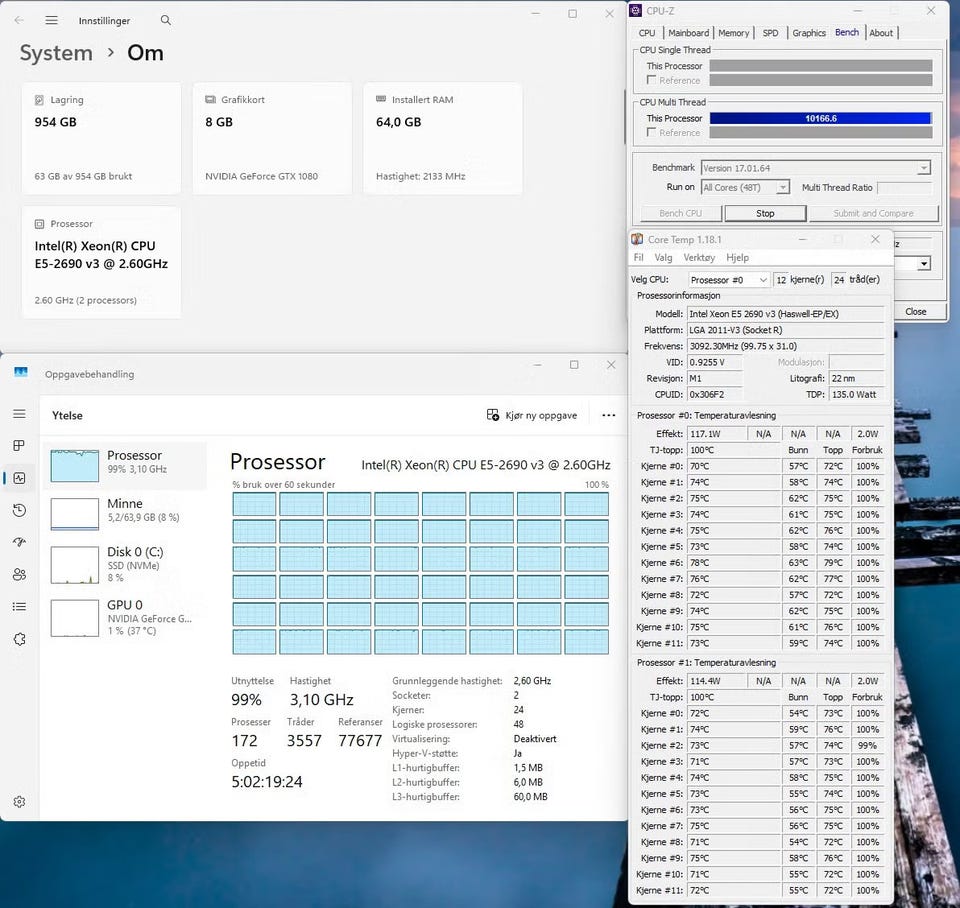960x908 pixels.
Task: Open the Details list icon in sidebar
Action: tap(20, 606)
